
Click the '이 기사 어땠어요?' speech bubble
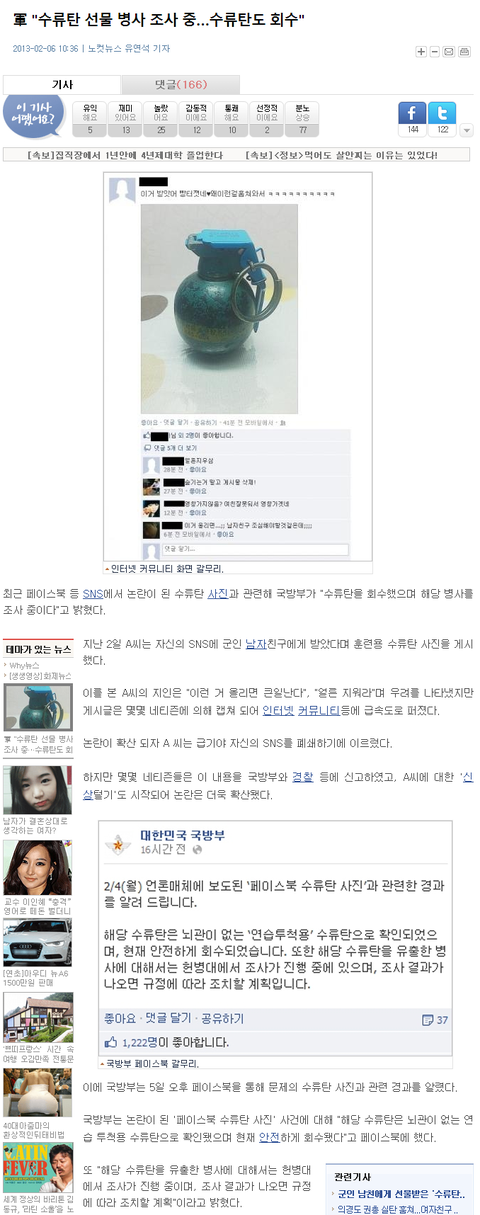point(34,116)
